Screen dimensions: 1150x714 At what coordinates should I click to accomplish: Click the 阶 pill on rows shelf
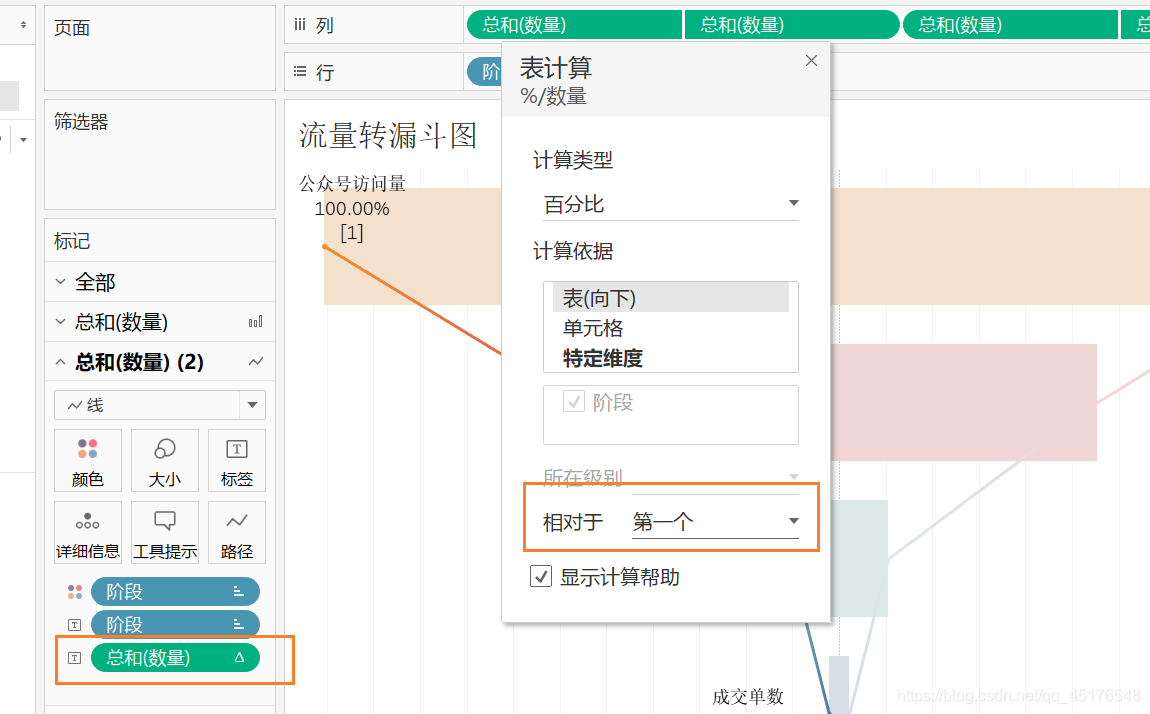pyautogui.click(x=484, y=71)
